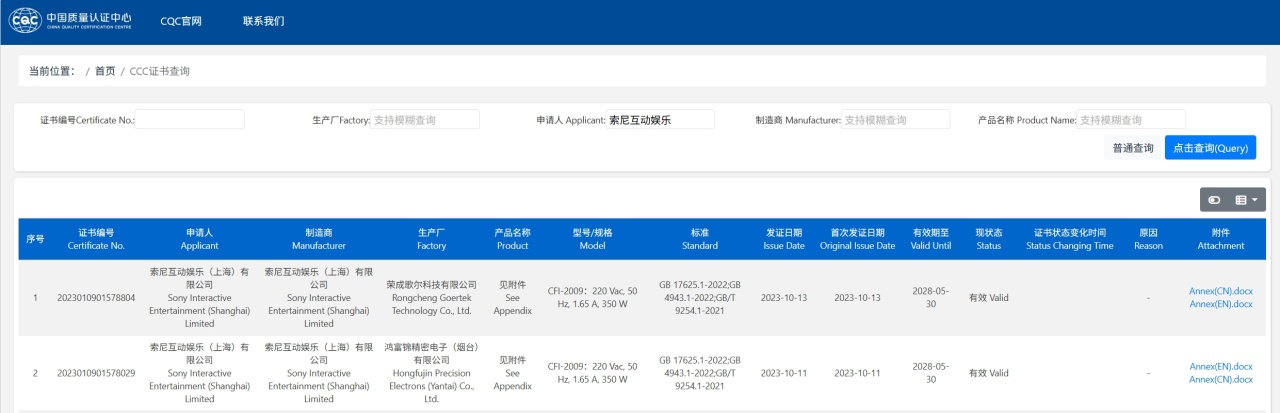Focus the Applicant field containing 索尼互动娱乐
Viewport: 1280px width, 413px height.
660,120
